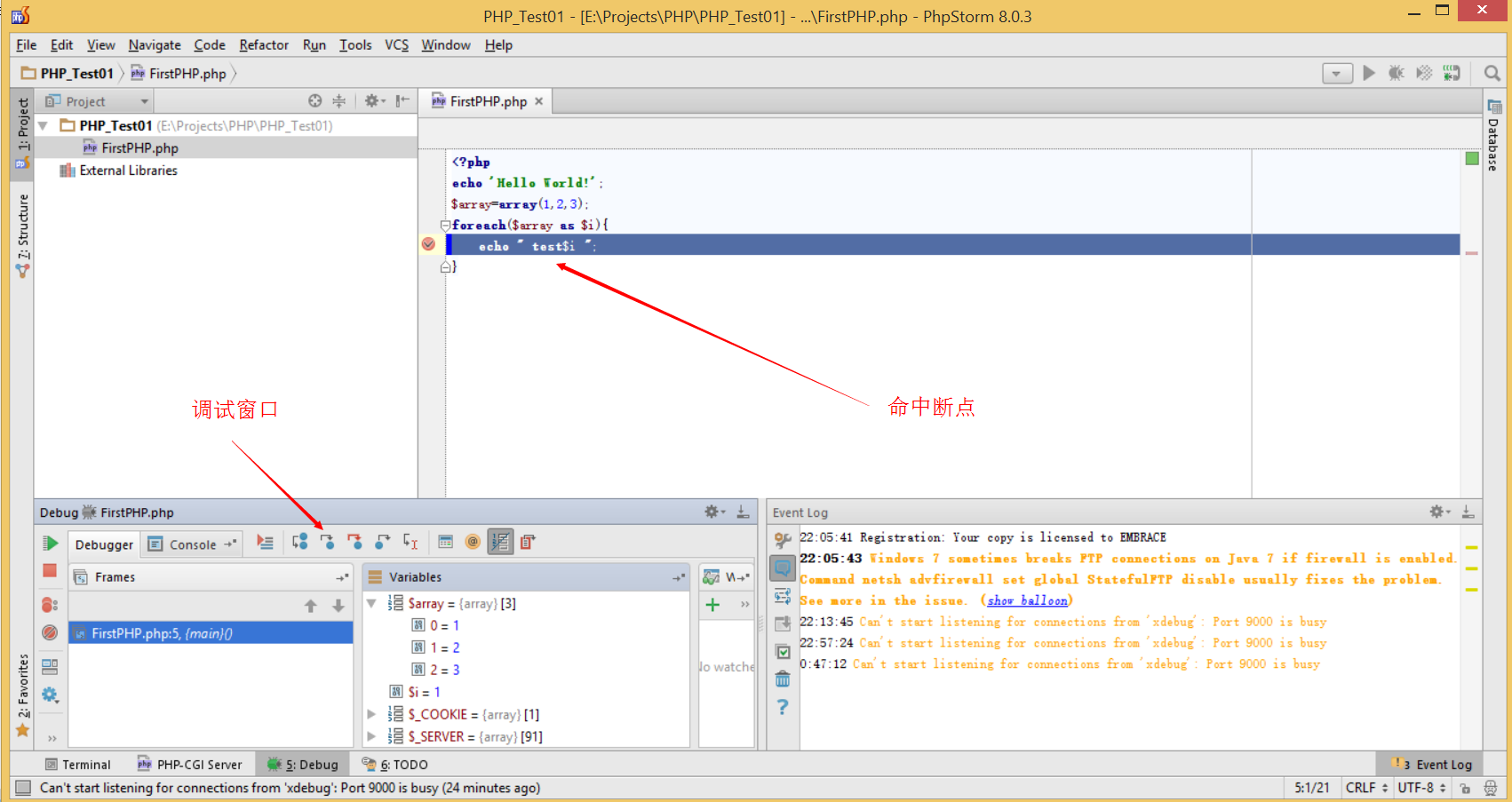The width and height of the screenshot is (1512, 802).
Task: Click Show Execution Point icon
Action: [265, 542]
